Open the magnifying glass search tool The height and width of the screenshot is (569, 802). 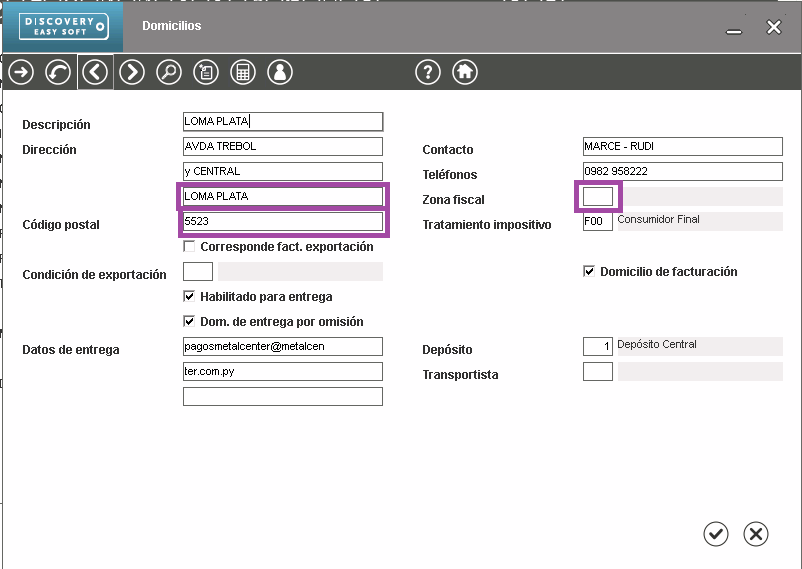169,72
